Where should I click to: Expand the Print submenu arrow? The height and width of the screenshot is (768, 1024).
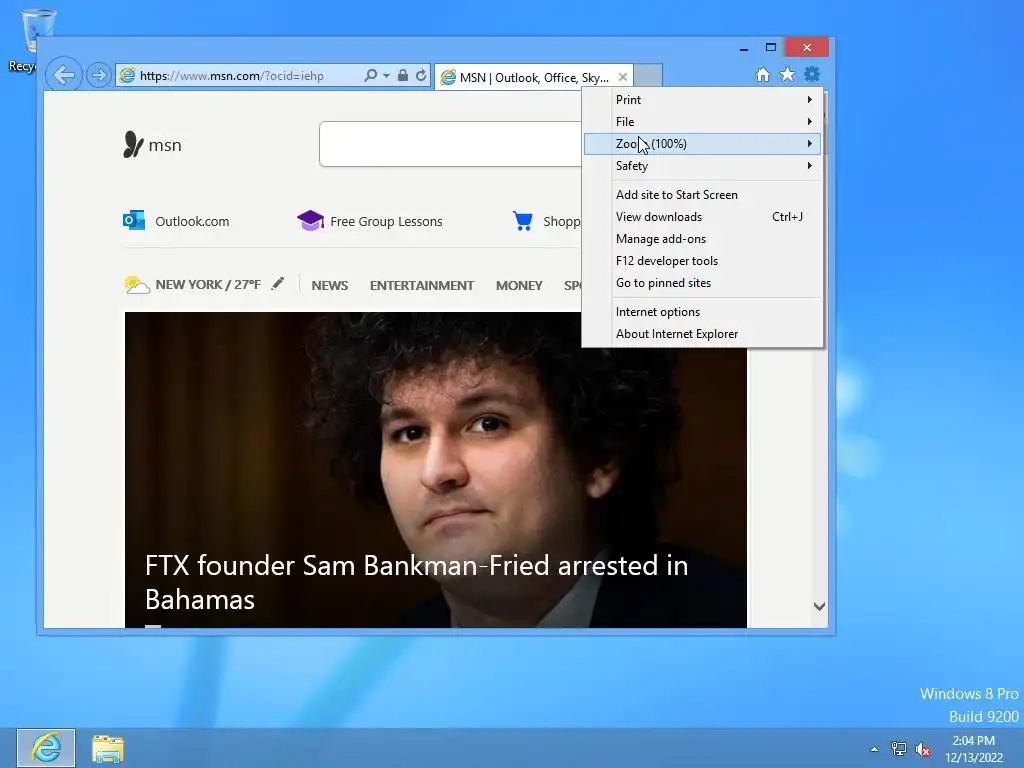click(810, 100)
